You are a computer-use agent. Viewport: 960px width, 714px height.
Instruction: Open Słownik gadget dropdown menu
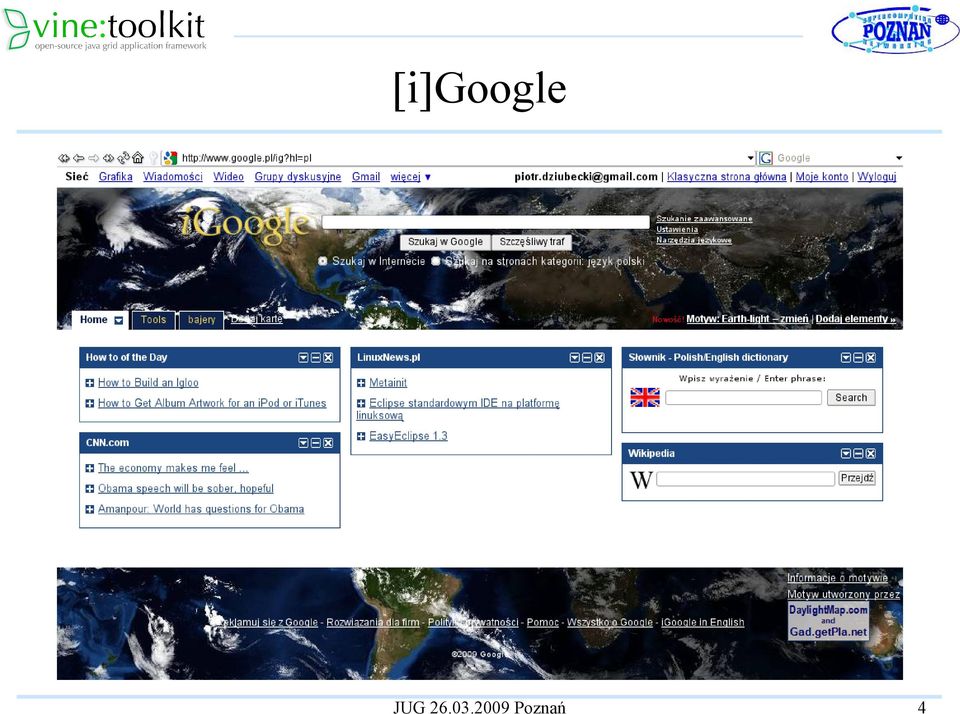point(846,358)
